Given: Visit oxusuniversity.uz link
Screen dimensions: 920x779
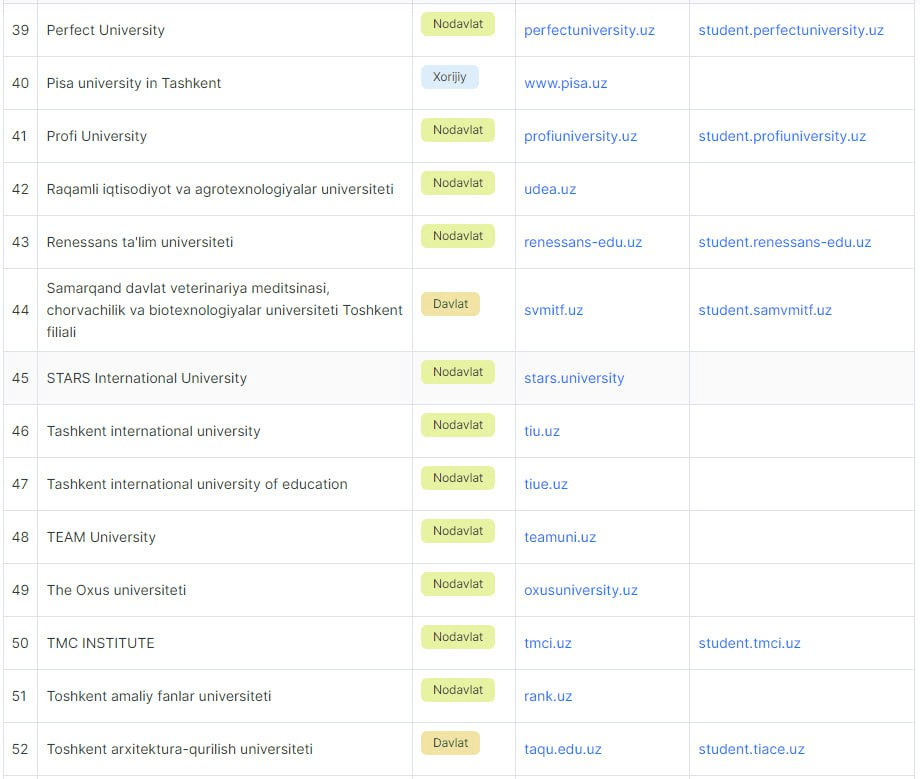Looking at the screenshot, I should click(x=580, y=590).
